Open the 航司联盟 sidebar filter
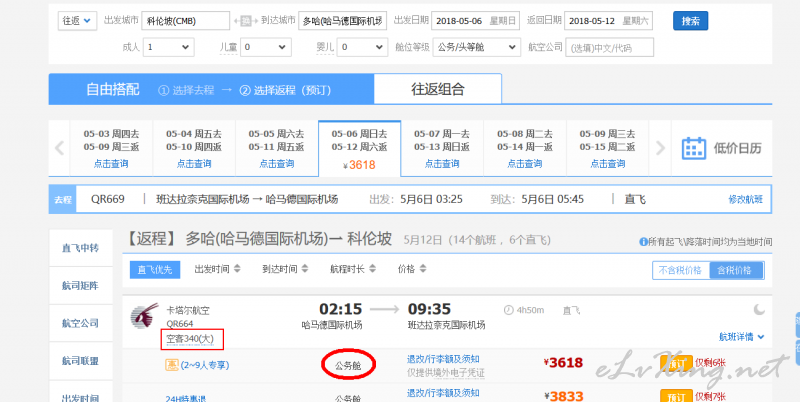This screenshot has height=402, width=800. point(81,361)
